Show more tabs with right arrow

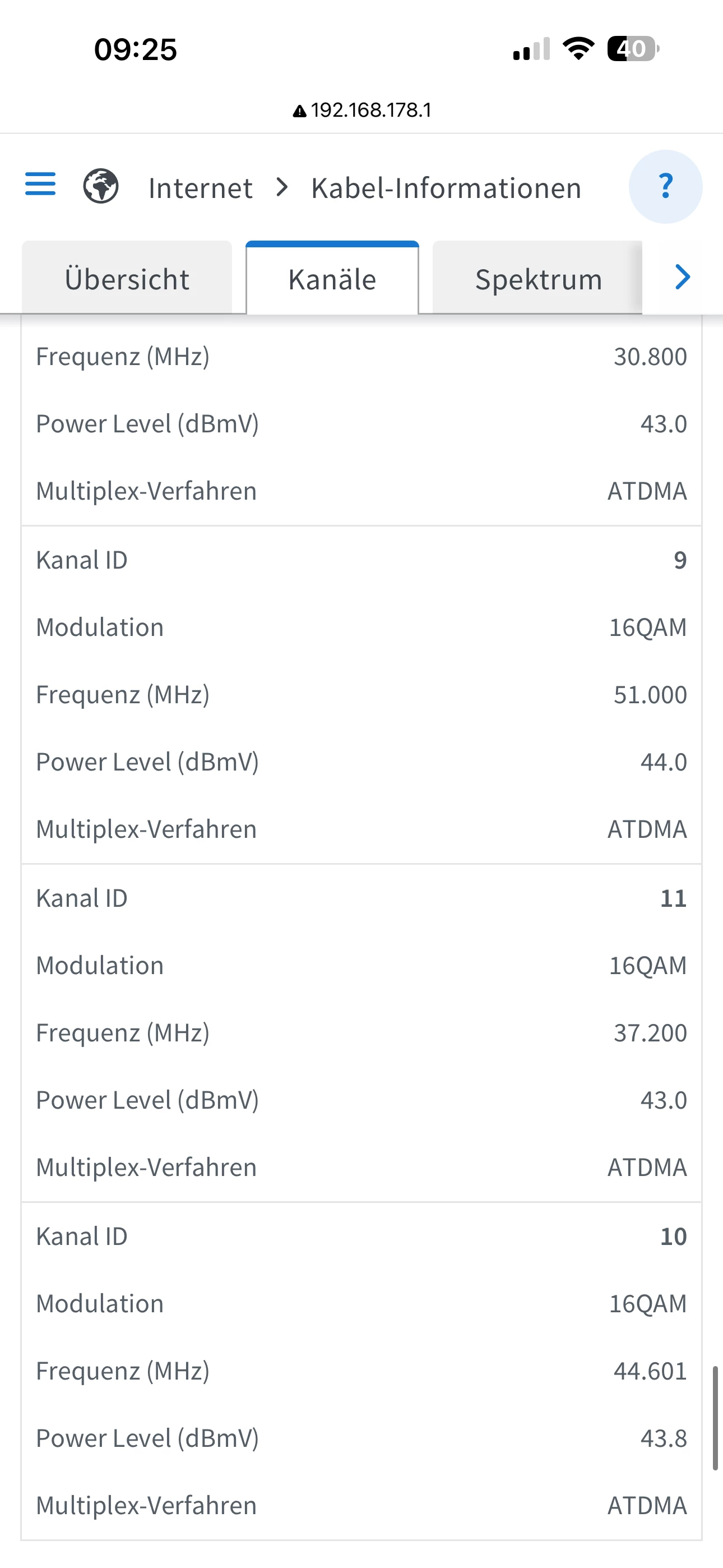point(683,278)
